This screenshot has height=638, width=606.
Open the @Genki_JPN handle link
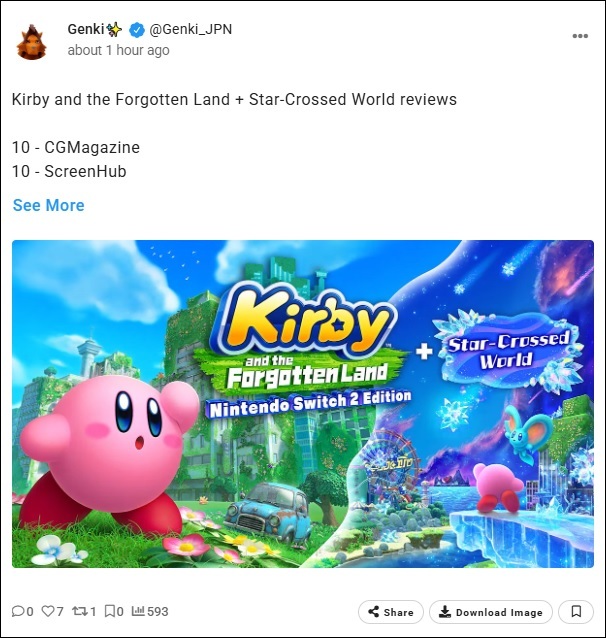tap(190, 30)
